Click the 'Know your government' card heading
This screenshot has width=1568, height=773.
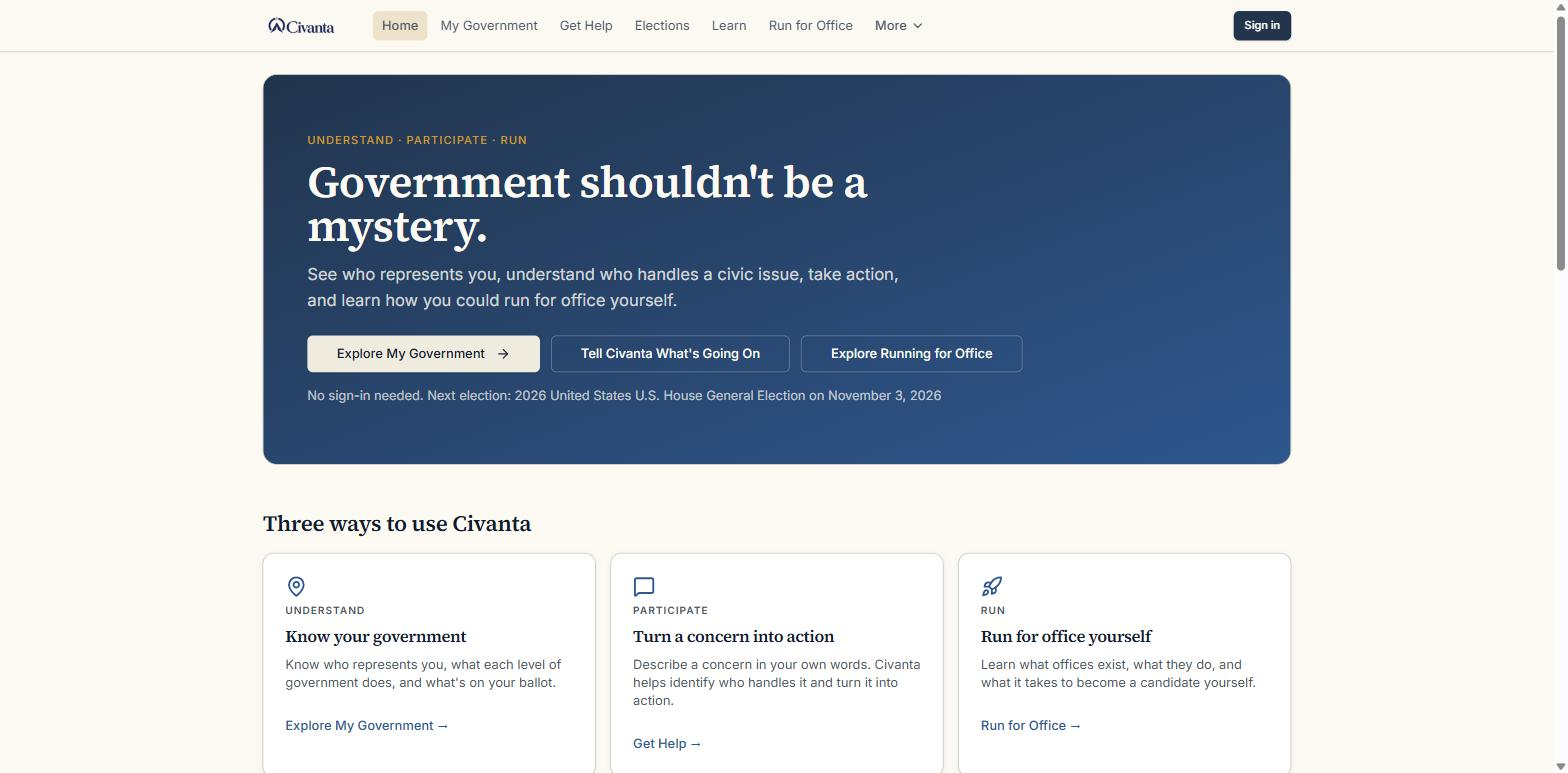(376, 637)
